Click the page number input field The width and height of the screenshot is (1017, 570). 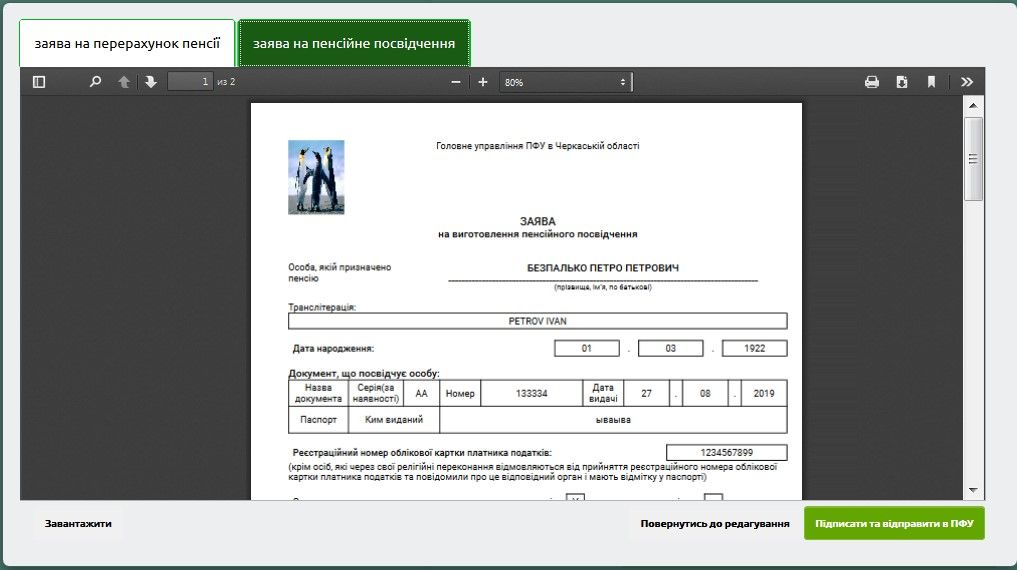pos(190,82)
